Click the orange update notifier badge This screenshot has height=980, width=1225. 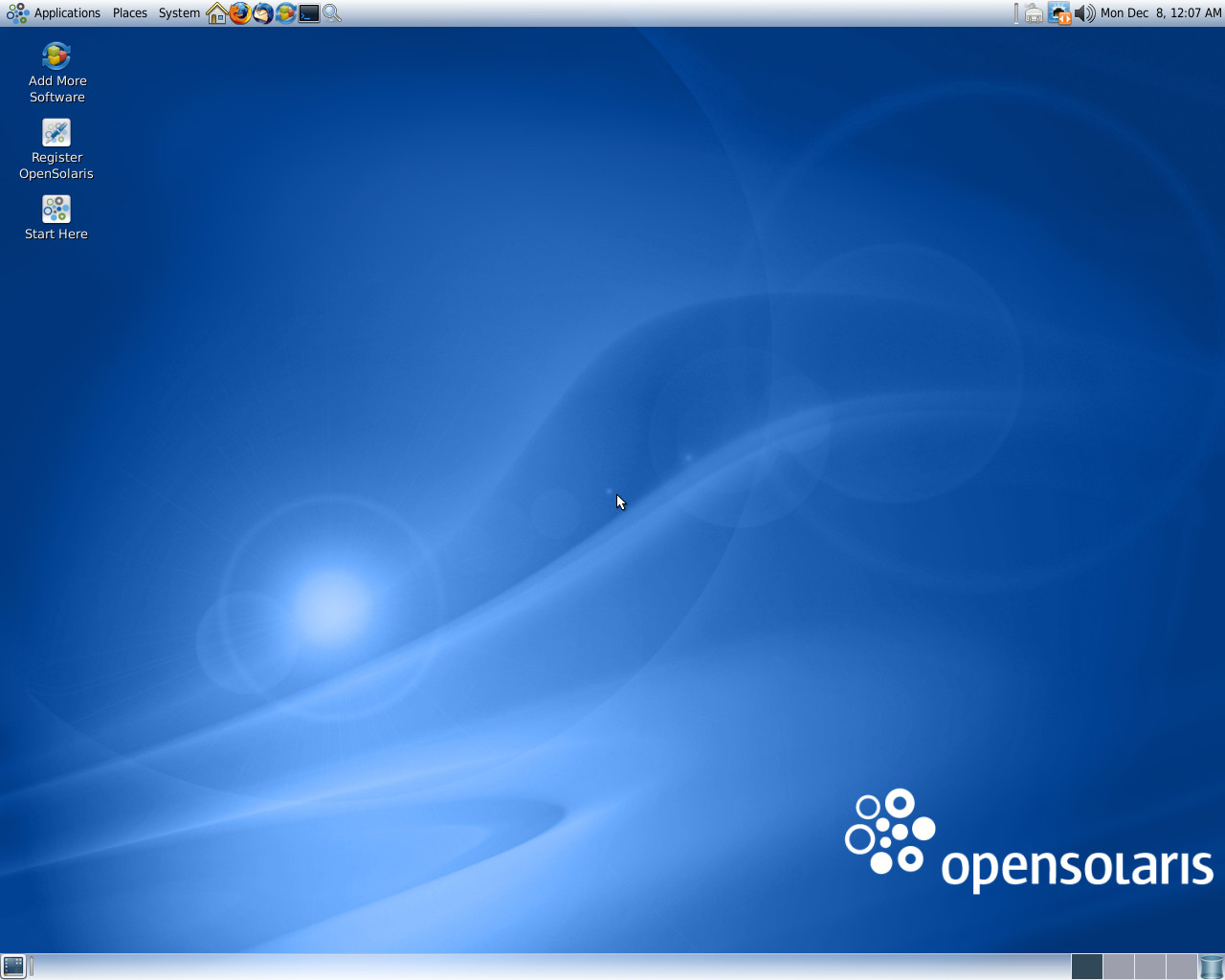(1066, 18)
